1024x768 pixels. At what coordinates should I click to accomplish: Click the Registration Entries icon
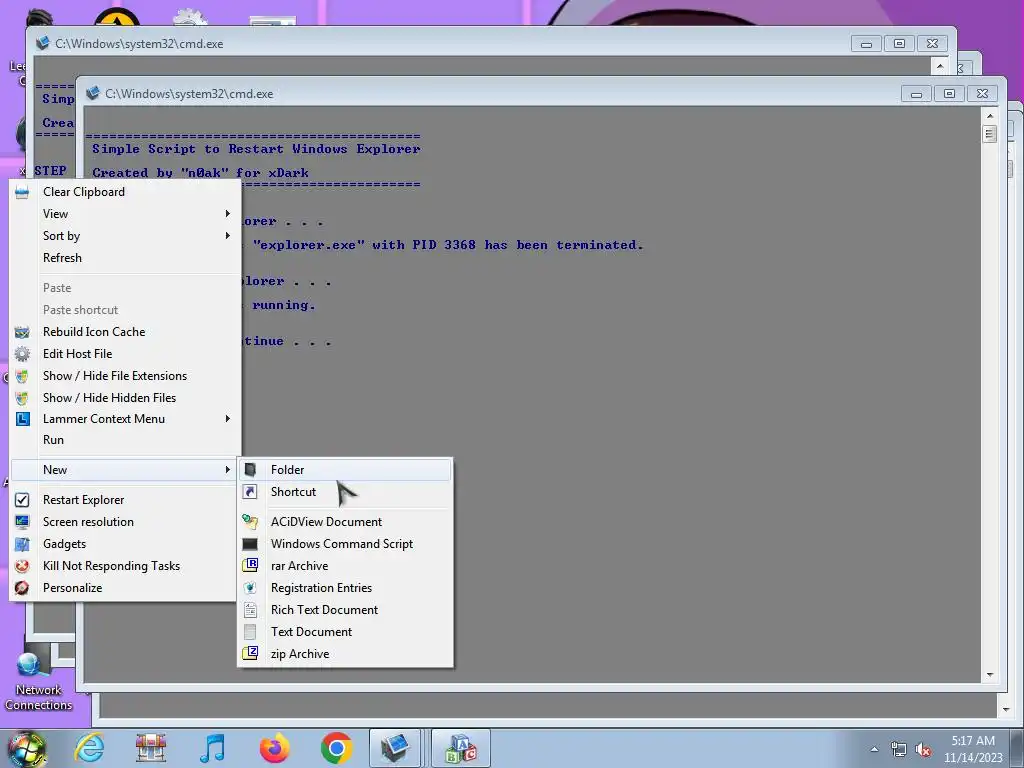[250, 588]
